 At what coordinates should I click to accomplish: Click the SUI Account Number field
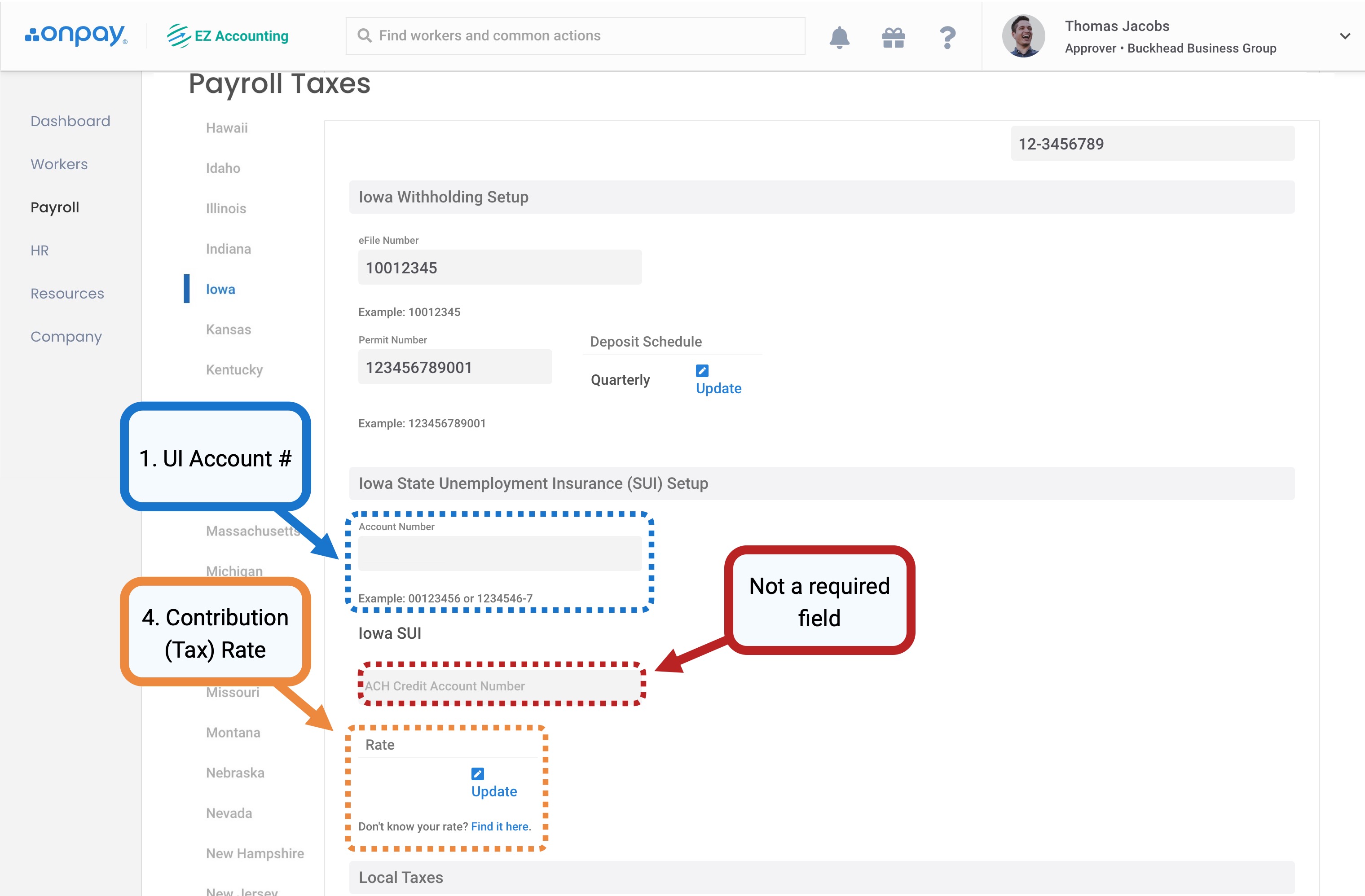500,553
